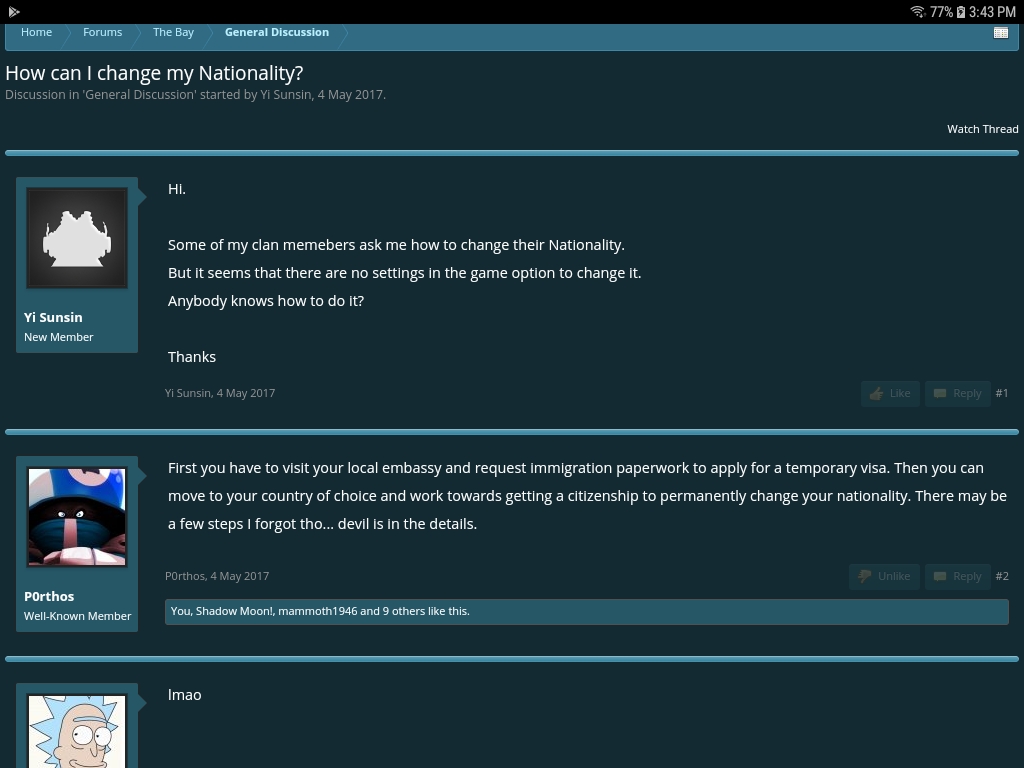1024x768 pixels.
Task: Navigate to The Bay section
Action: pos(173,32)
